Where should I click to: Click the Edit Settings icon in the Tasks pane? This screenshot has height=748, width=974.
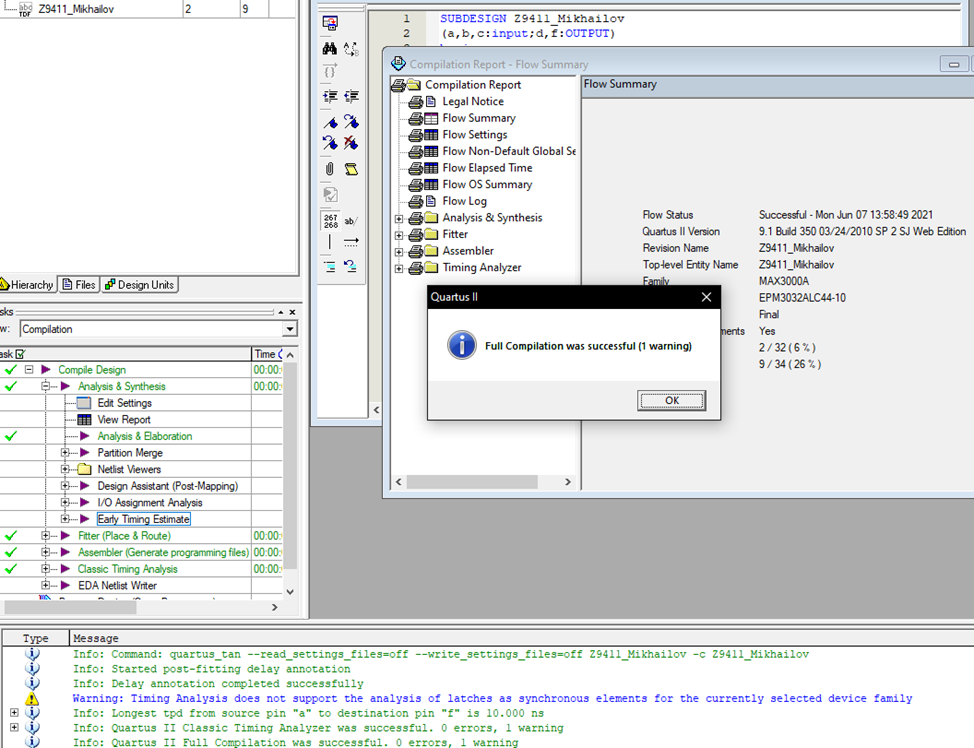[x=84, y=403]
